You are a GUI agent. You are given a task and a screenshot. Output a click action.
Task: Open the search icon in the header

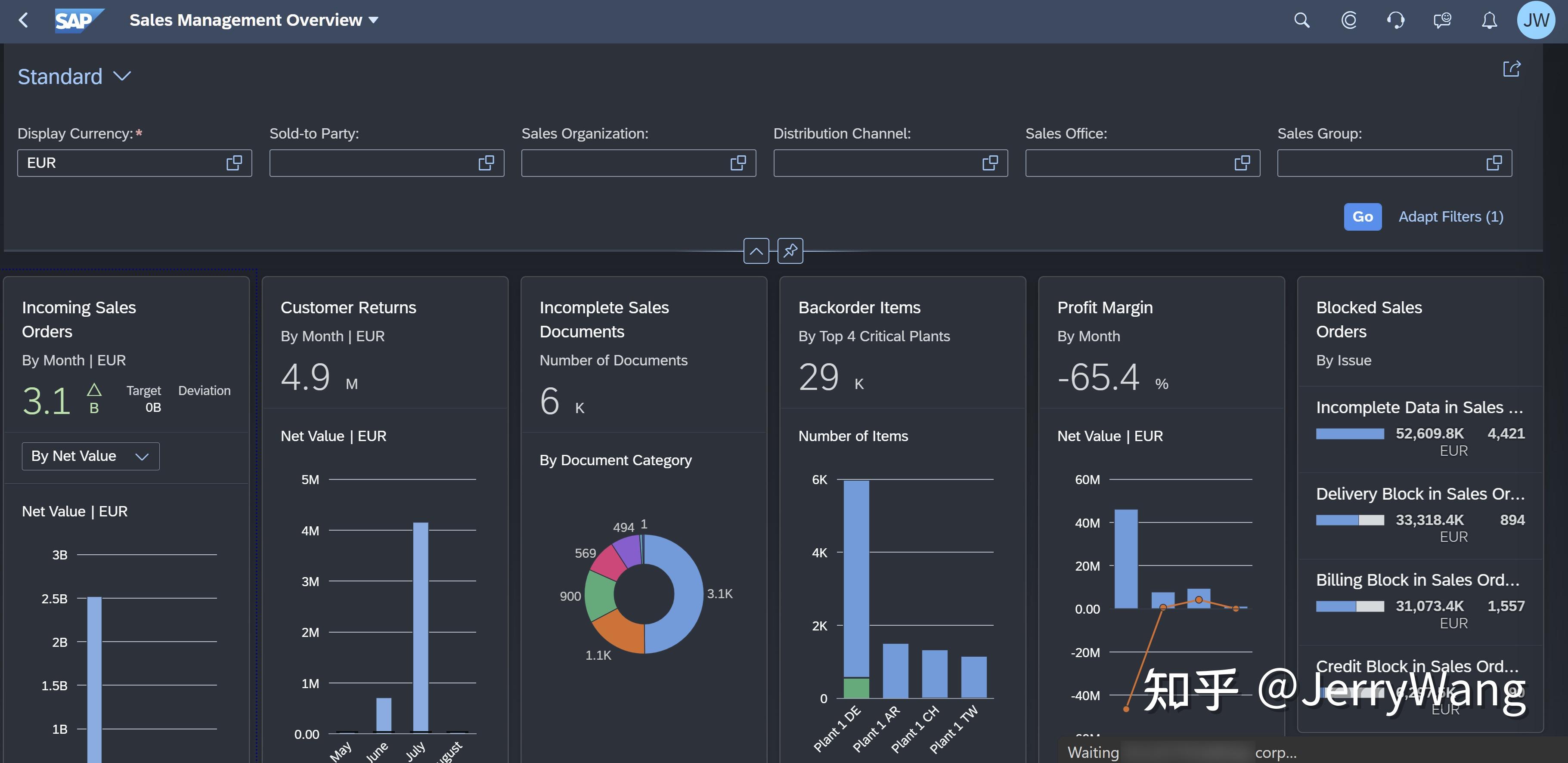coord(1302,20)
